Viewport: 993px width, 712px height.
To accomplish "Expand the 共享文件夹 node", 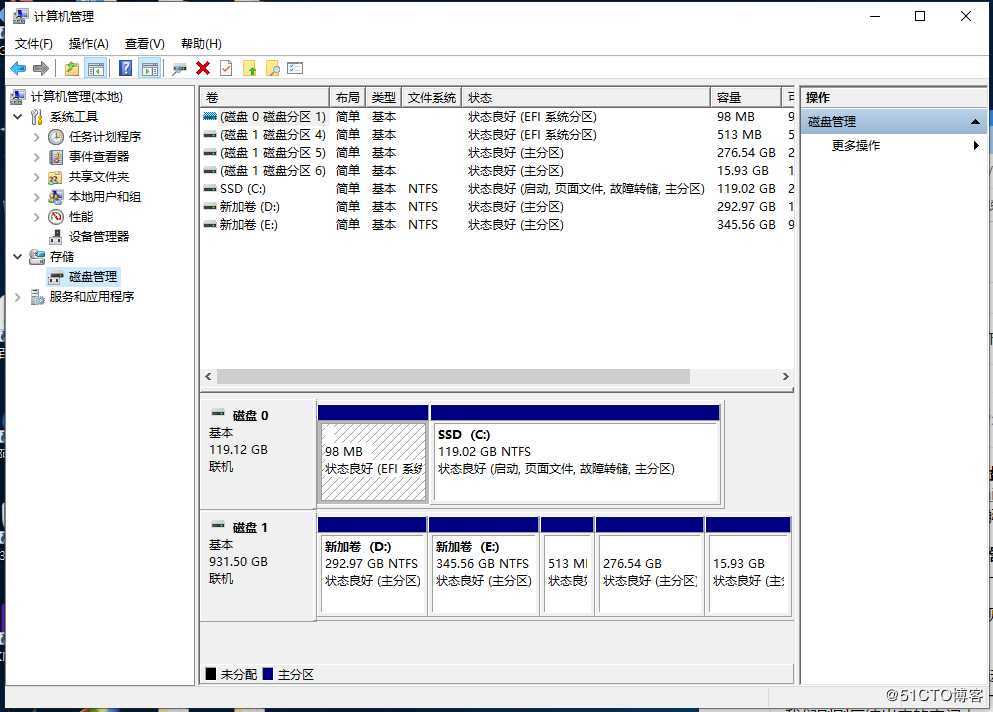I will tap(36, 177).
